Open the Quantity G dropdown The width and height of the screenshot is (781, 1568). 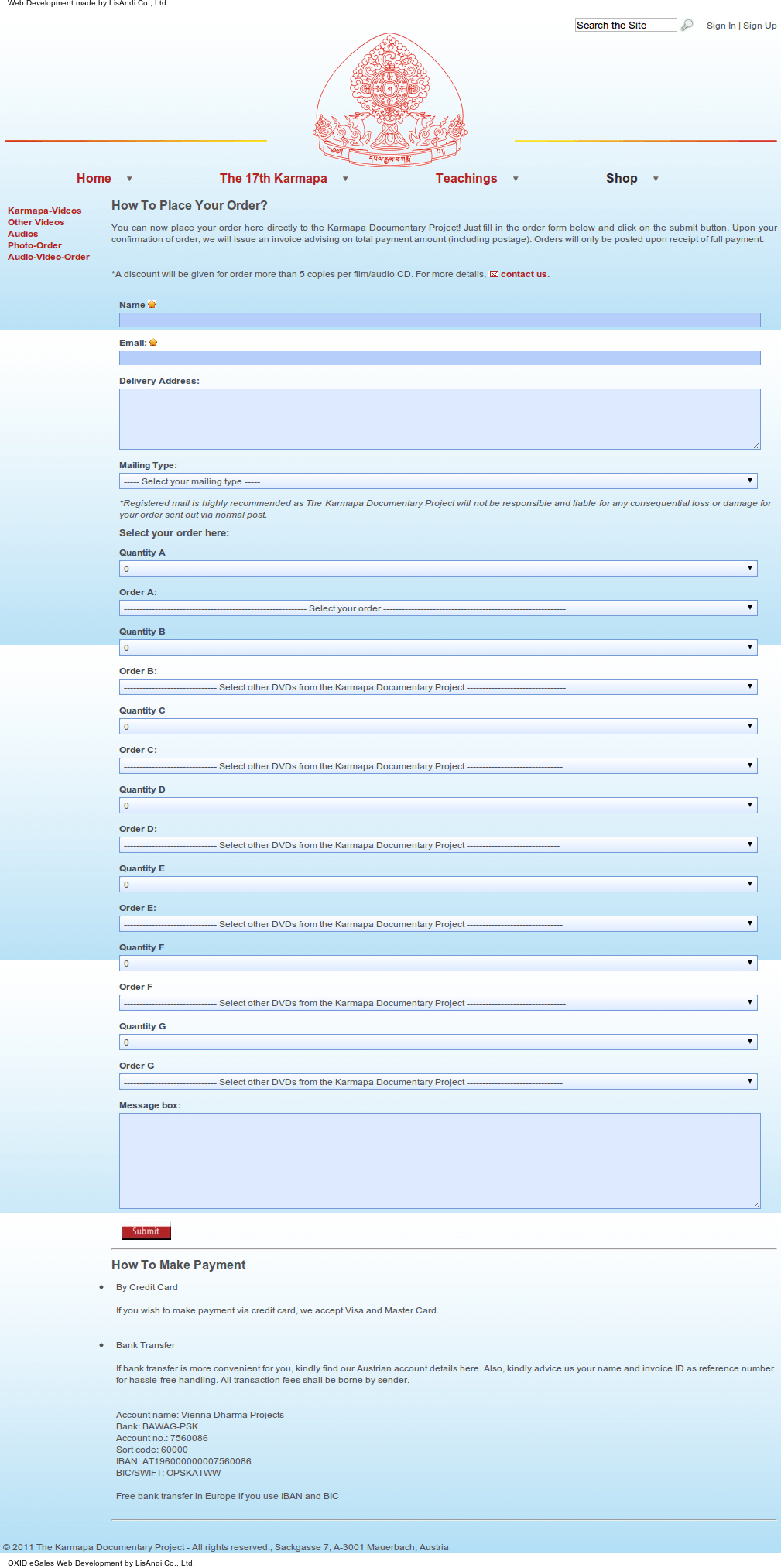coord(438,1042)
